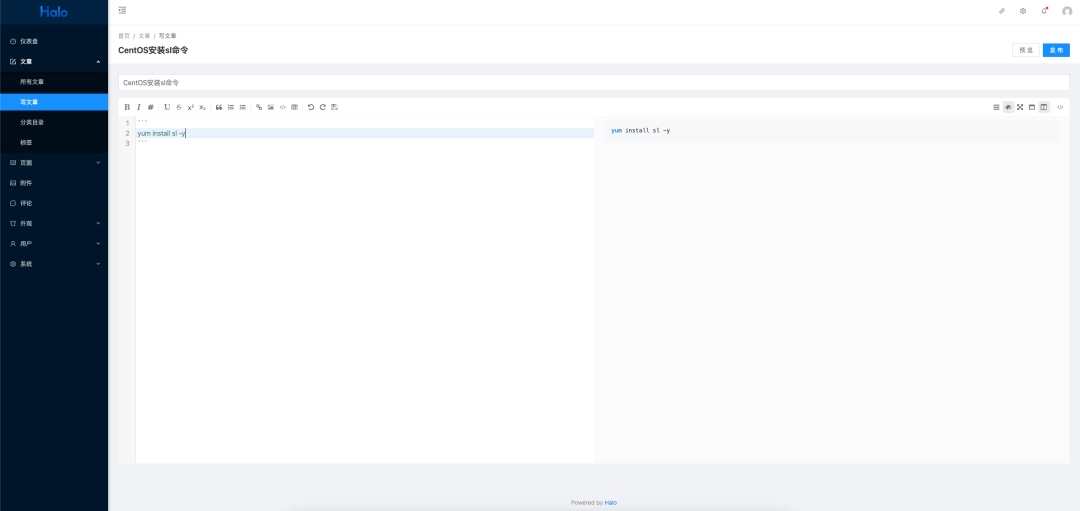Apply superscript formatting
The height and width of the screenshot is (511, 1080).
click(x=191, y=107)
